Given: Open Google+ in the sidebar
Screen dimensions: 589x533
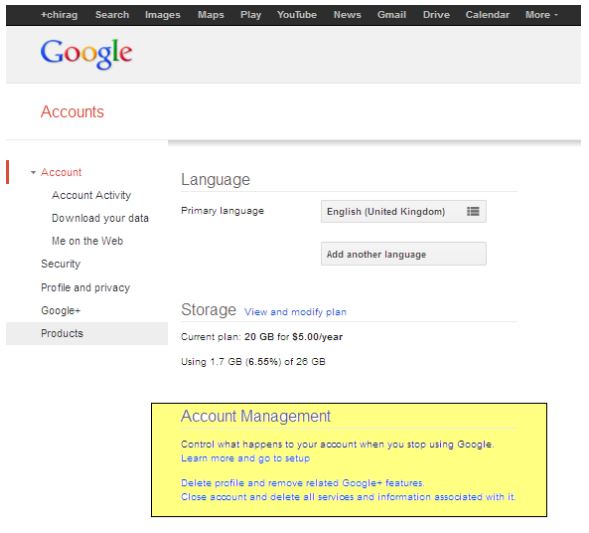Looking at the screenshot, I should coord(60,311).
